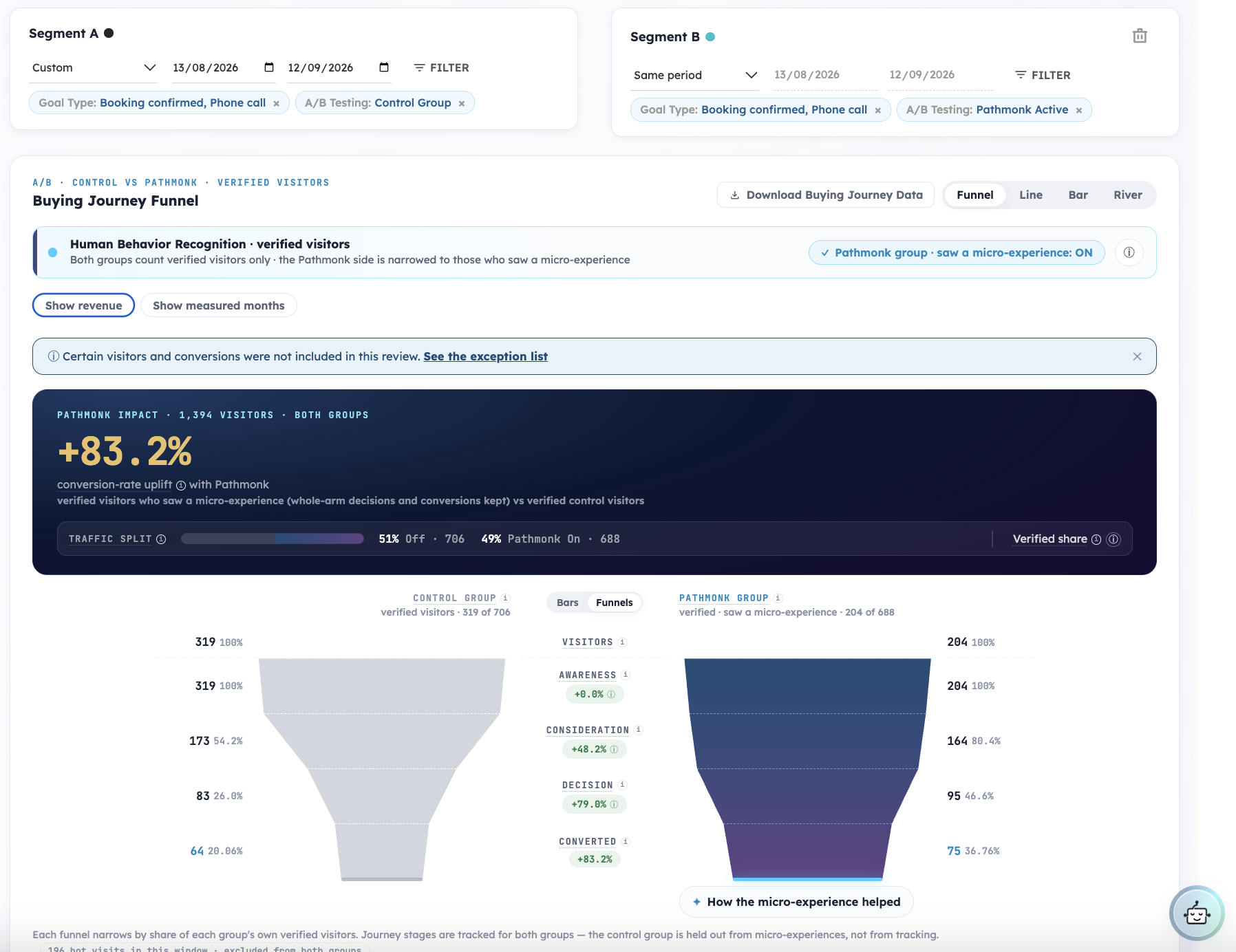Click Pathmonk decision value 95 46.6%
1236x952 pixels.
tap(970, 796)
